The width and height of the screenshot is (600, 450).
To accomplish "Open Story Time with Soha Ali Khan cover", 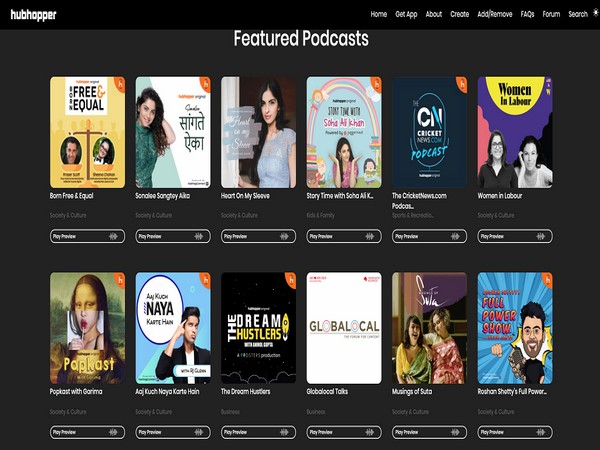I will click(344, 132).
